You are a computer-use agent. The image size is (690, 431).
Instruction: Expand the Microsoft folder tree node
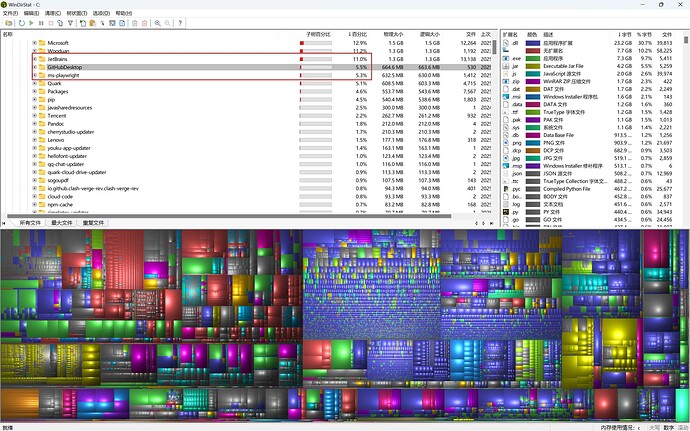(35, 43)
